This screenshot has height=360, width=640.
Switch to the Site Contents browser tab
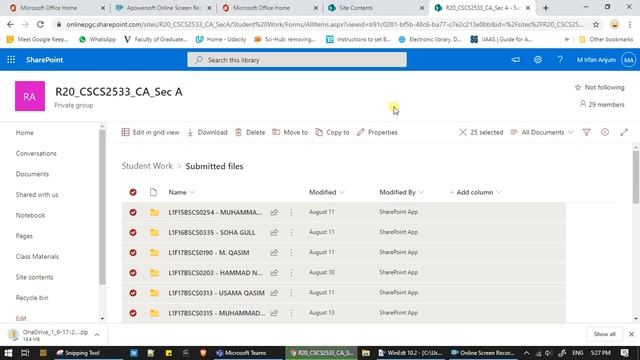pos(376,8)
